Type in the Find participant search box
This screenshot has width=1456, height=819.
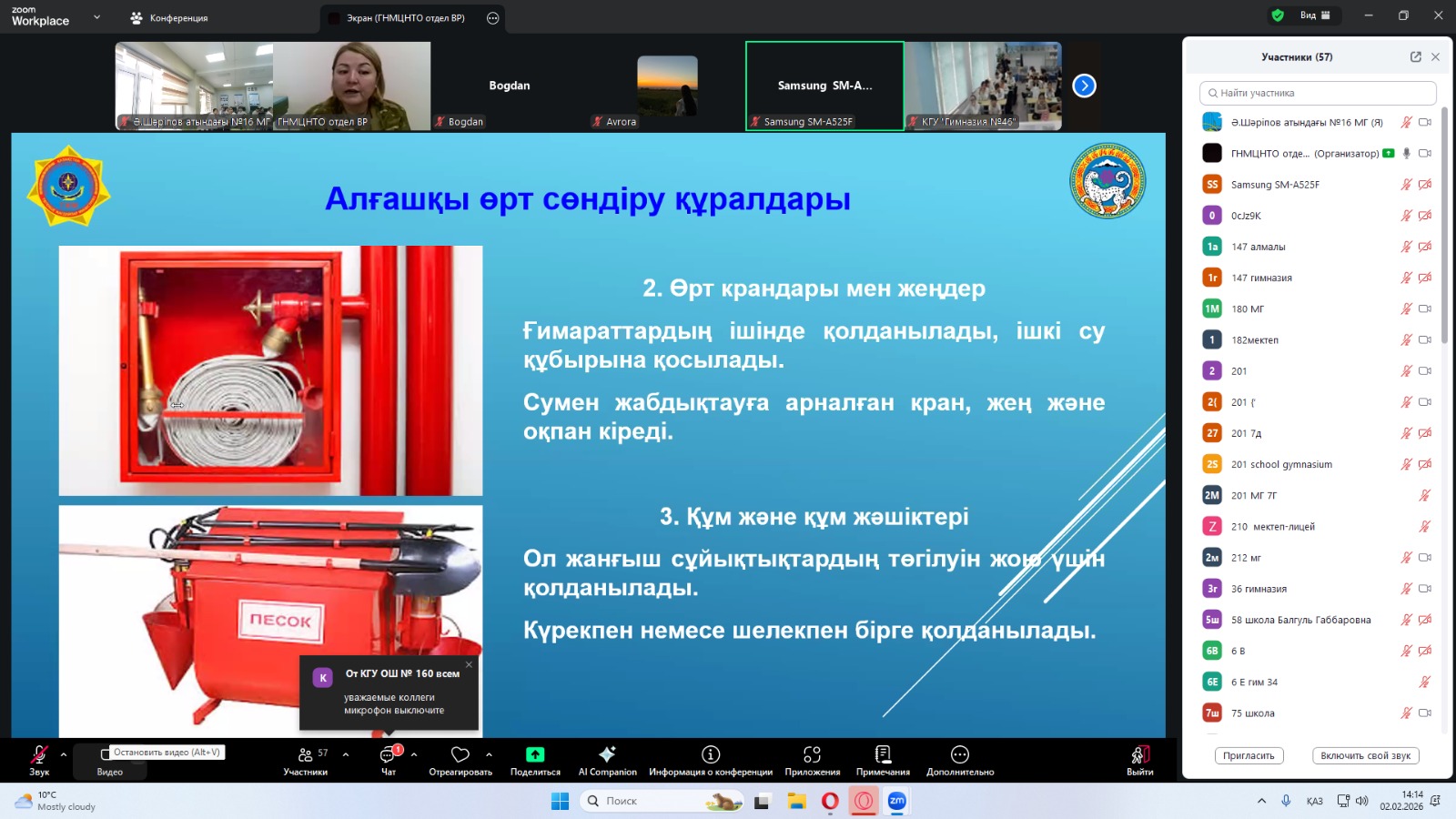click(1318, 93)
